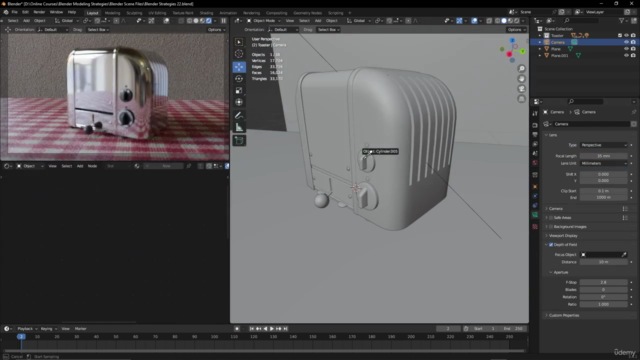Viewport: 640px width, 360px height.
Task: Jump to the timeline end frame
Action: point(286,329)
